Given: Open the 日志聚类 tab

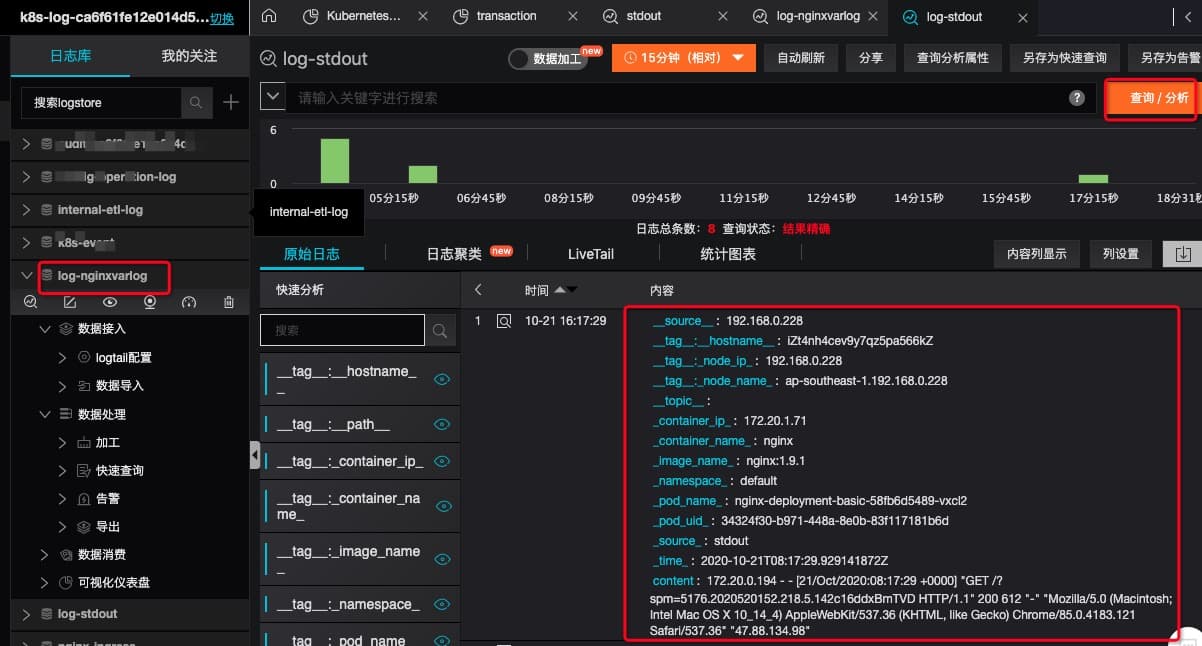Looking at the screenshot, I should [454, 254].
